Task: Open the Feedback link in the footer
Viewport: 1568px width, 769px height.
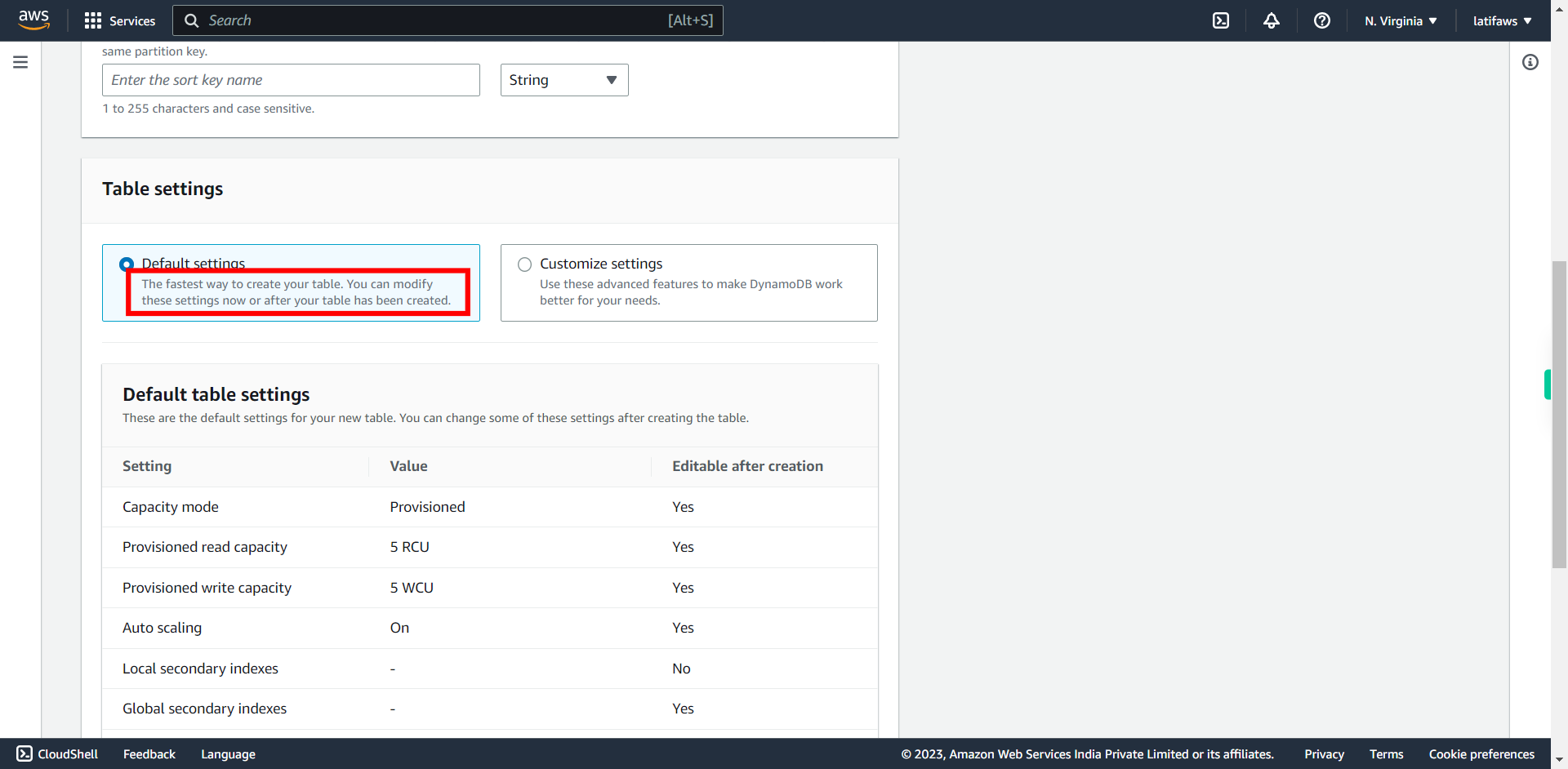Action: [149, 753]
